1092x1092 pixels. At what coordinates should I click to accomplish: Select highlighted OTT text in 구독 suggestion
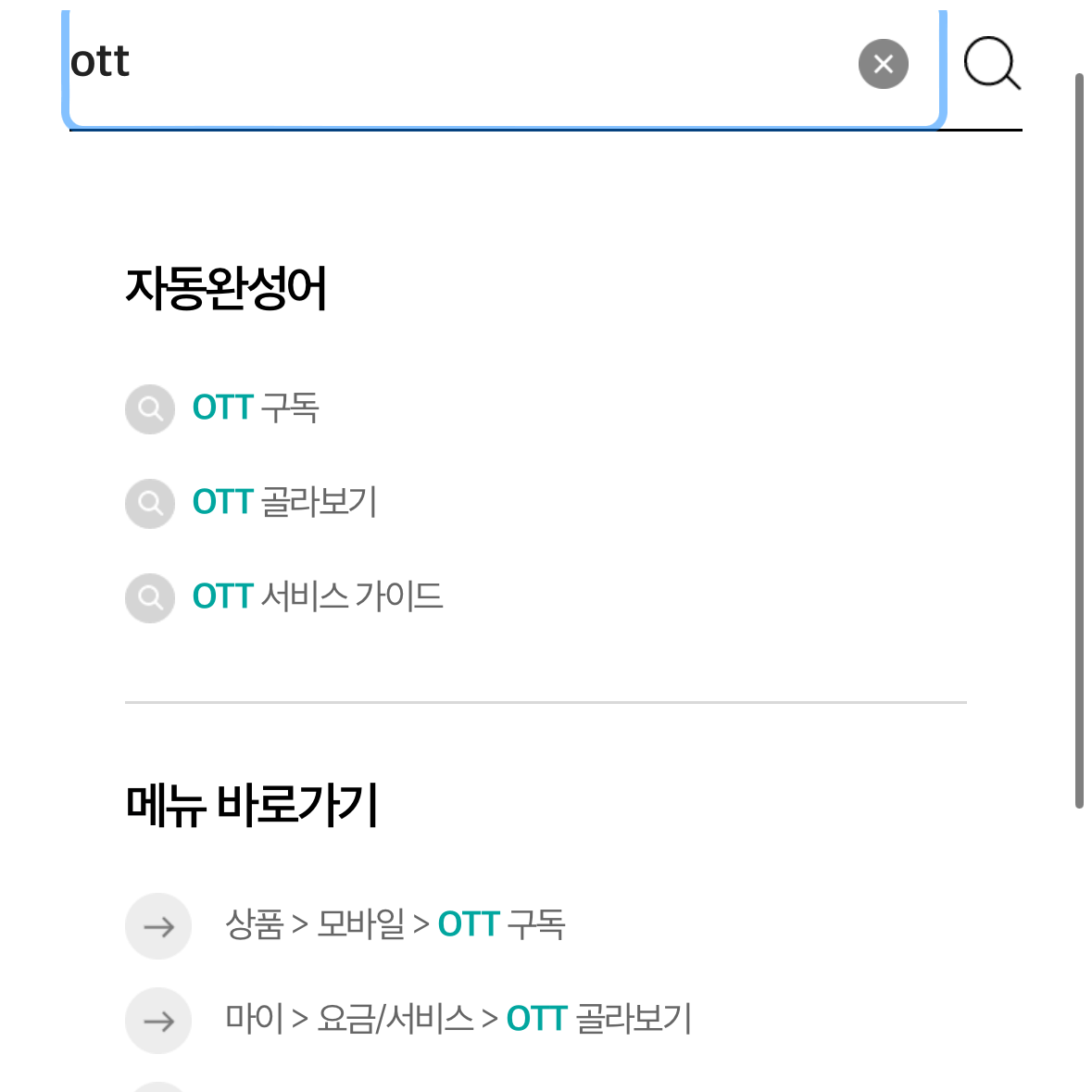pos(222,408)
